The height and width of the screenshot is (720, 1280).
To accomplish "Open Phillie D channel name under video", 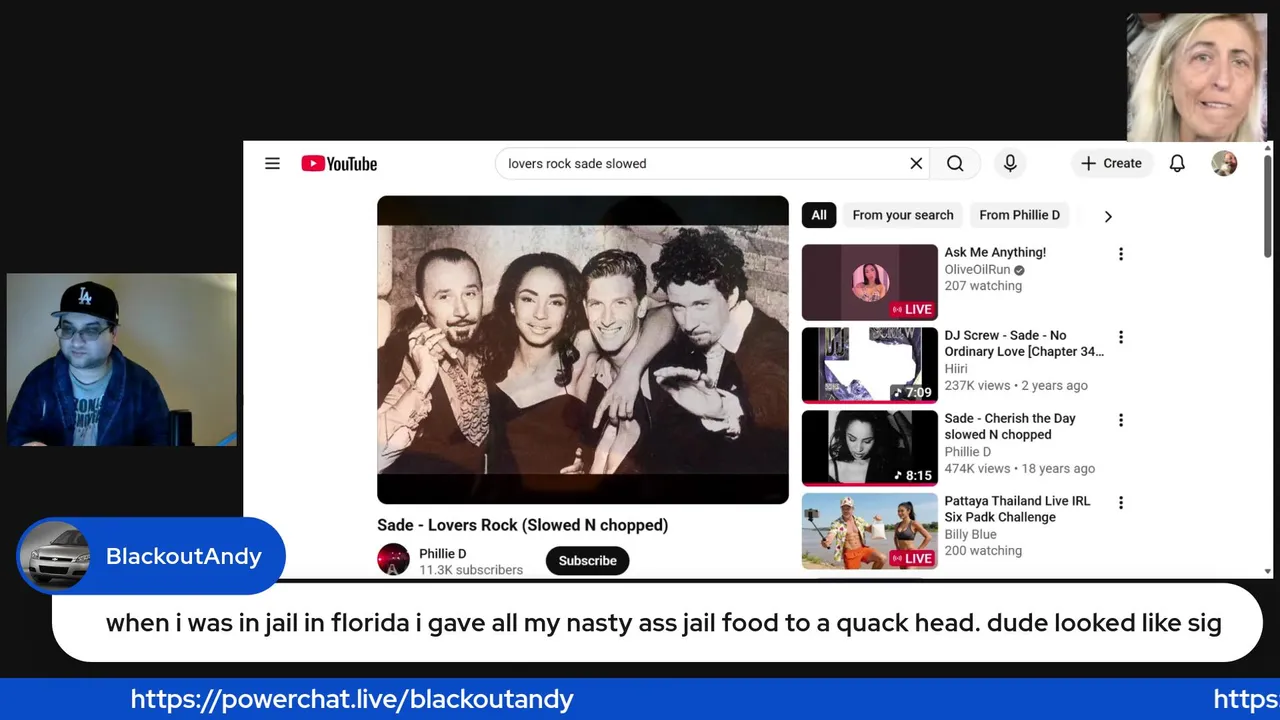I will pos(442,553).
